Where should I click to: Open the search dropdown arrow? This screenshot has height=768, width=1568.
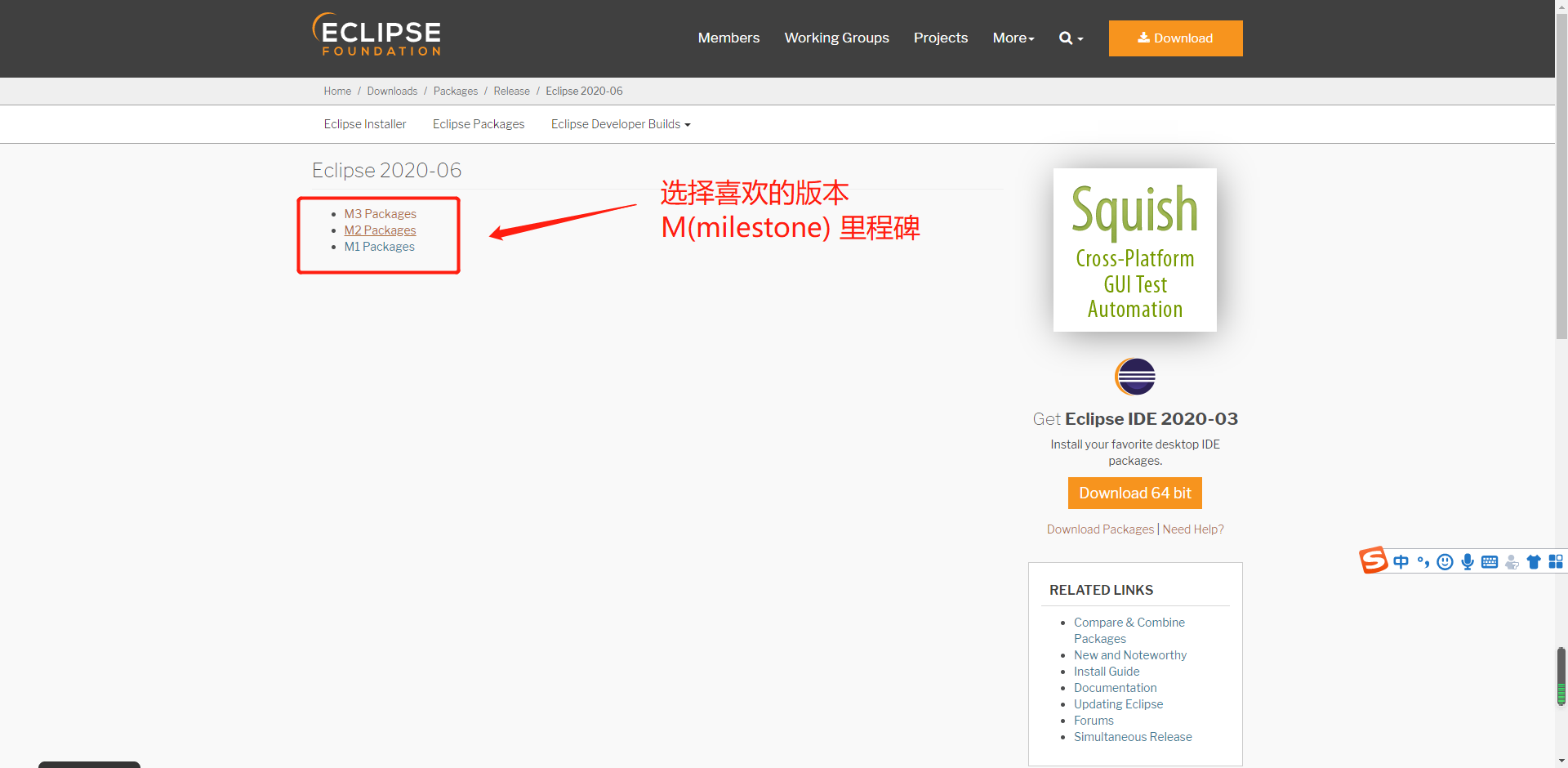tap(1080, 38)
